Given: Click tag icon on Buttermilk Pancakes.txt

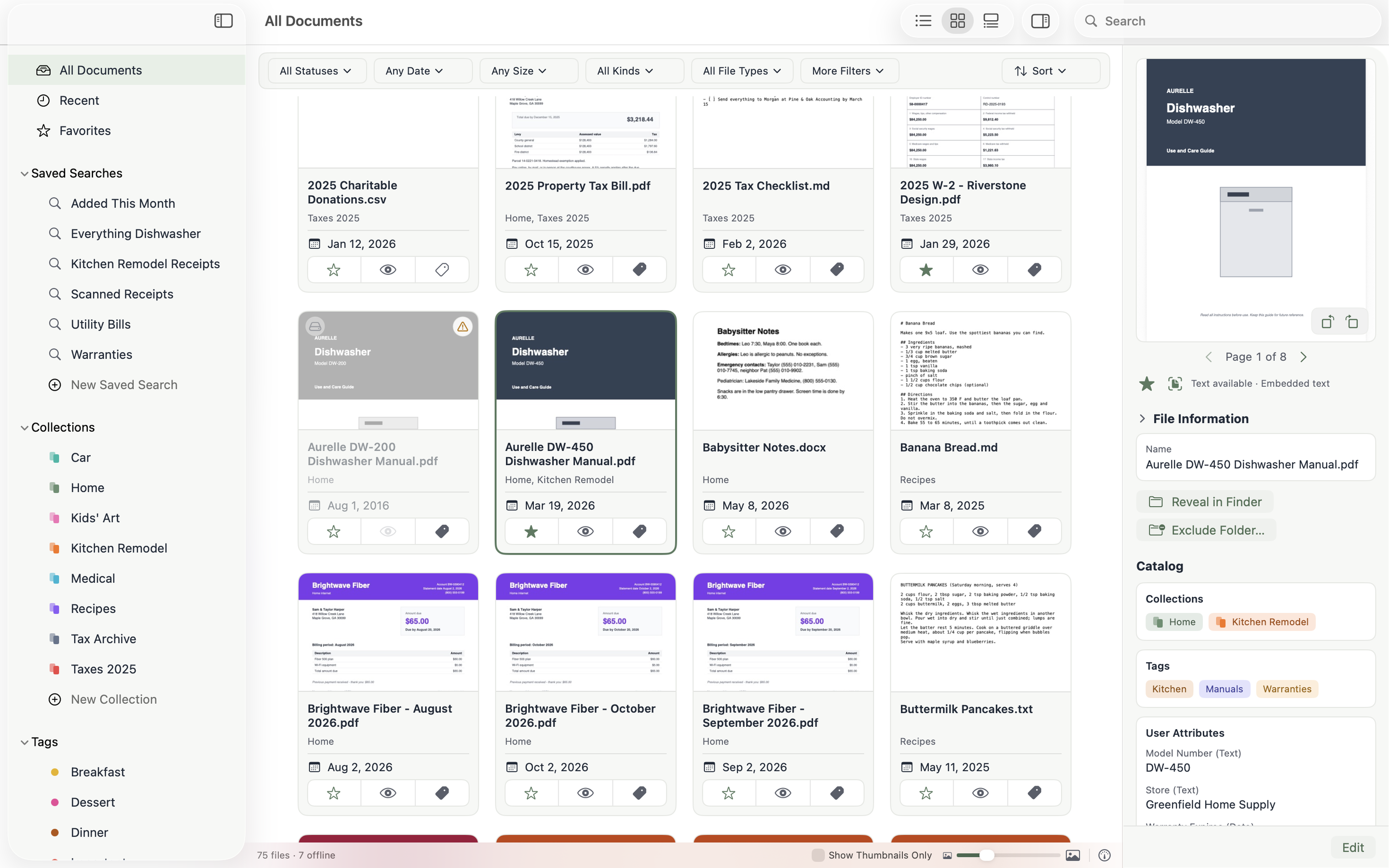Looking at the screenshot, I should point(1035,793).
